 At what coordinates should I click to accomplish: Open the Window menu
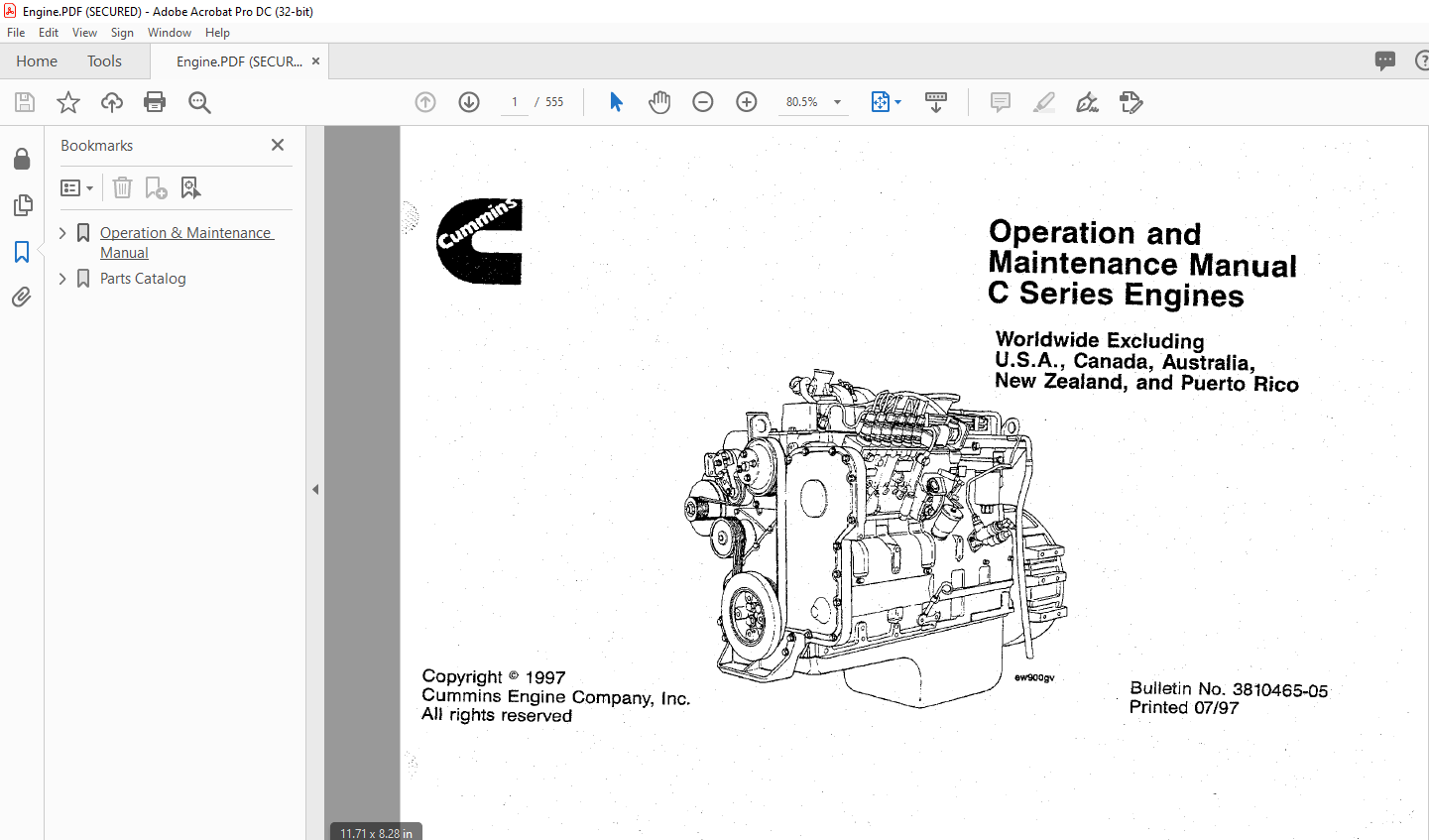tap(170, 33)
